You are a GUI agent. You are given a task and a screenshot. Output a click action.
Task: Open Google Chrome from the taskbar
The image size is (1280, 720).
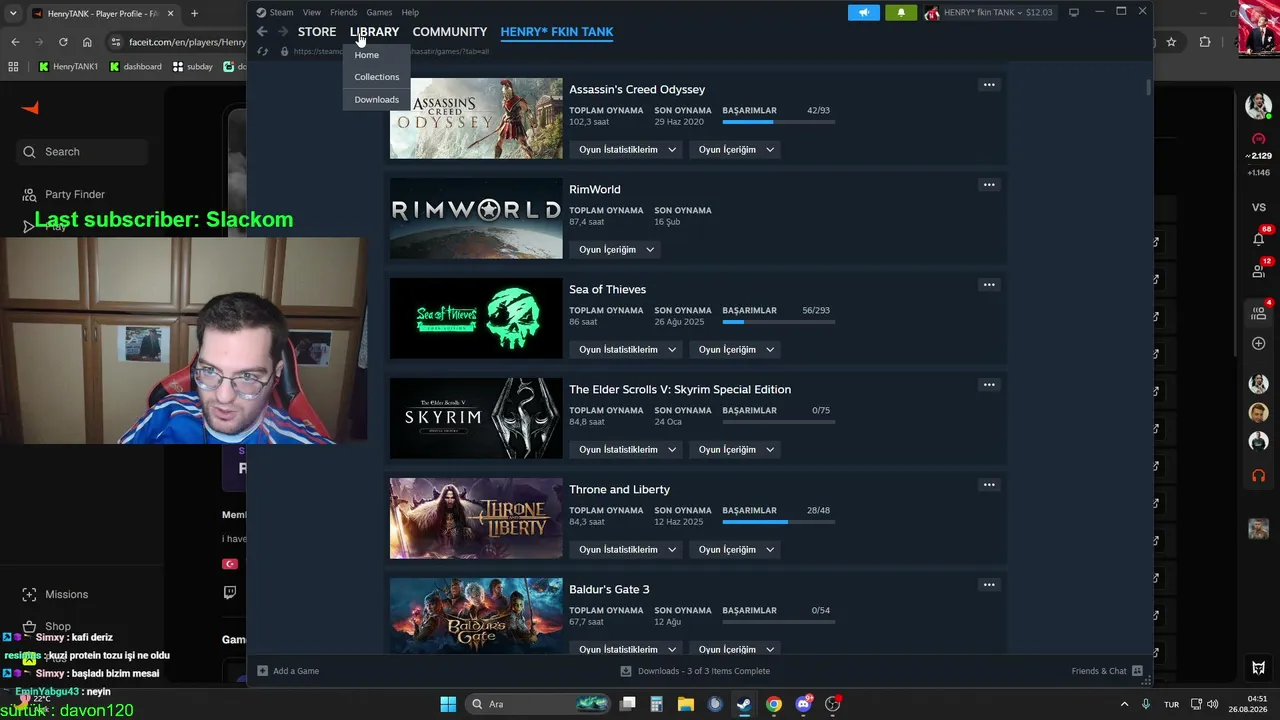pyautogui.click(x=773, y=704)
